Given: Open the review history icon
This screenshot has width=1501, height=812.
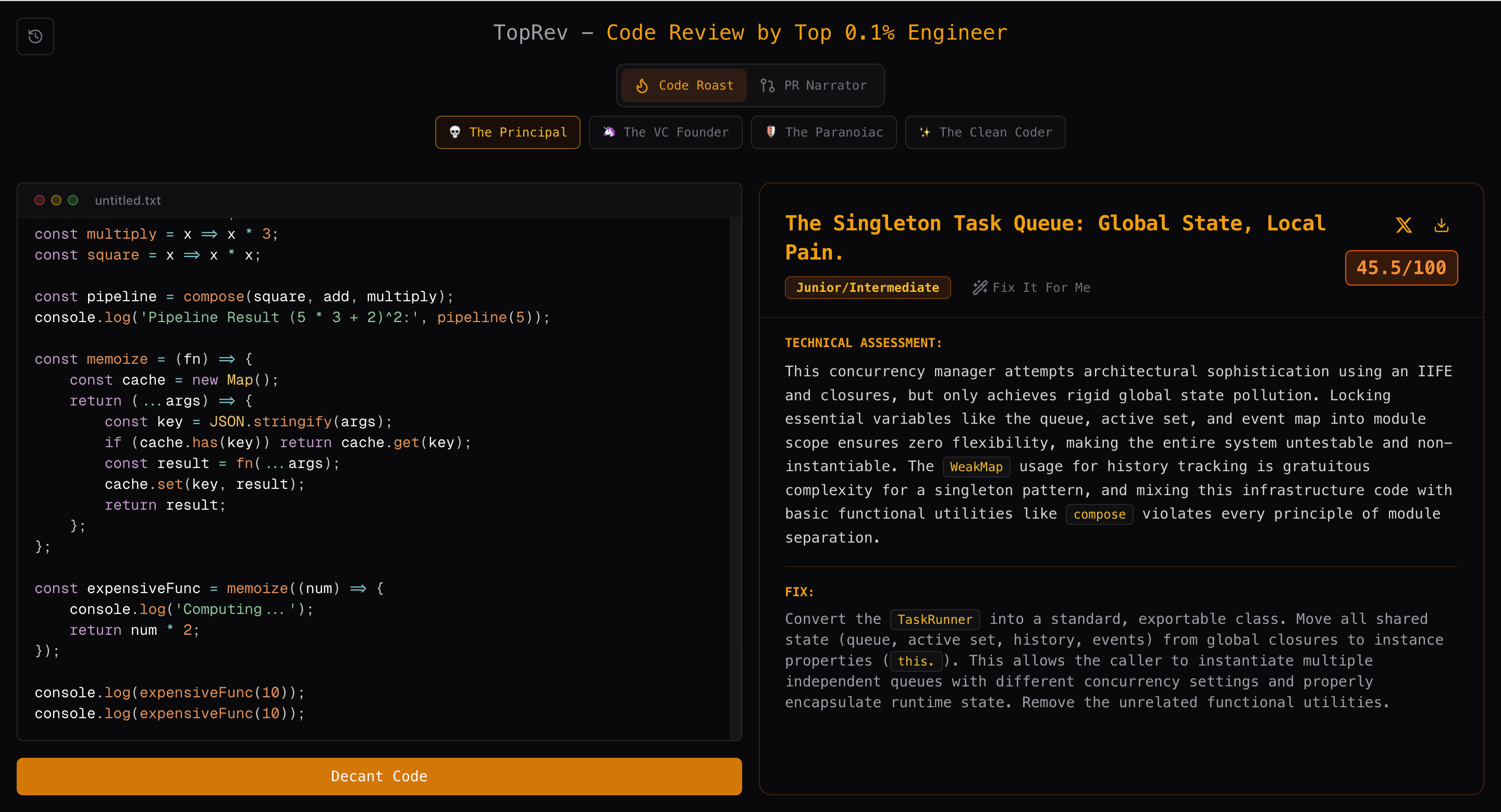Looking at the screenshot, I should point(35,36).
